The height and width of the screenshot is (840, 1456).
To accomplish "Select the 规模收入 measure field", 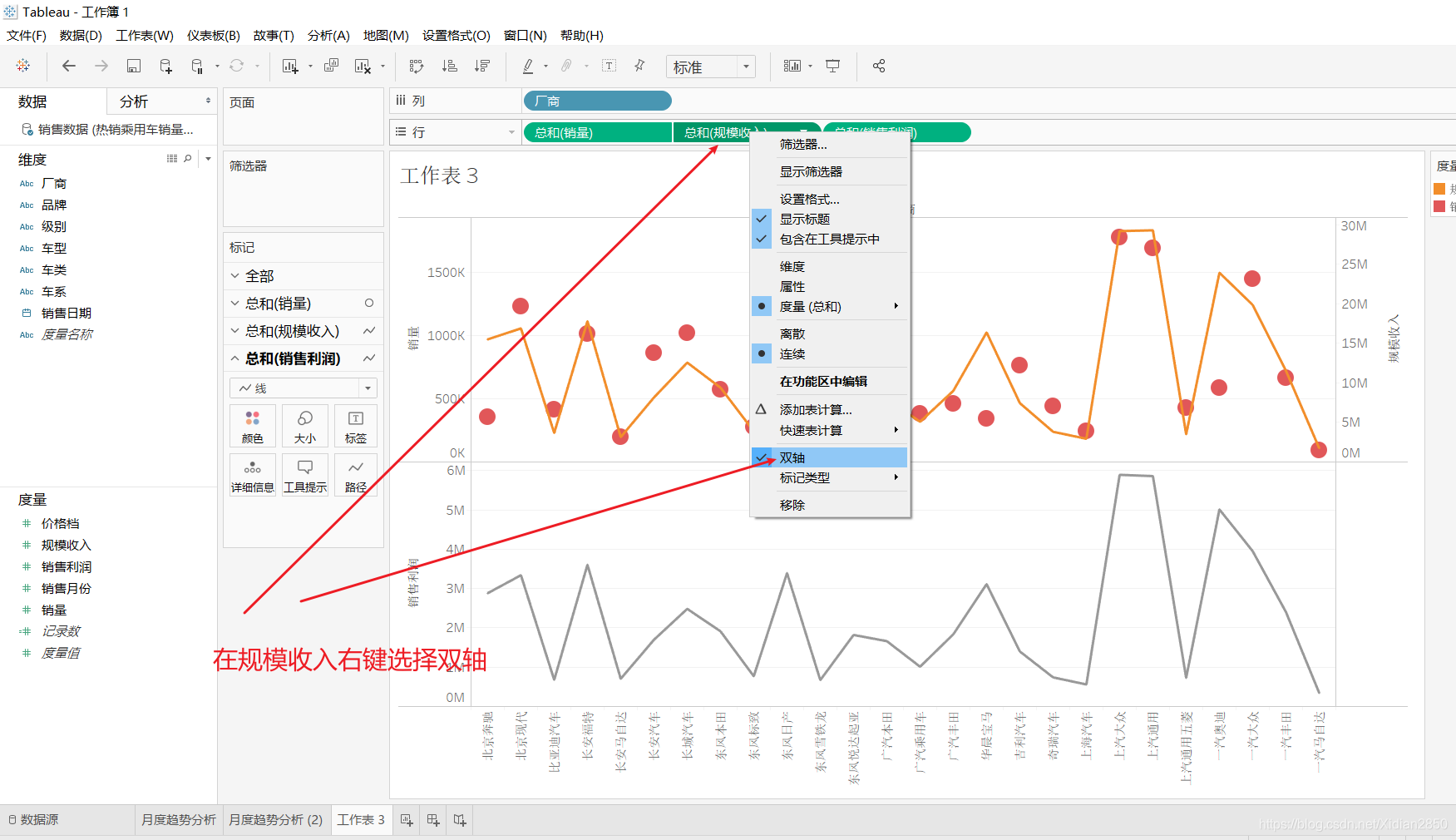I will click(67, 545).
